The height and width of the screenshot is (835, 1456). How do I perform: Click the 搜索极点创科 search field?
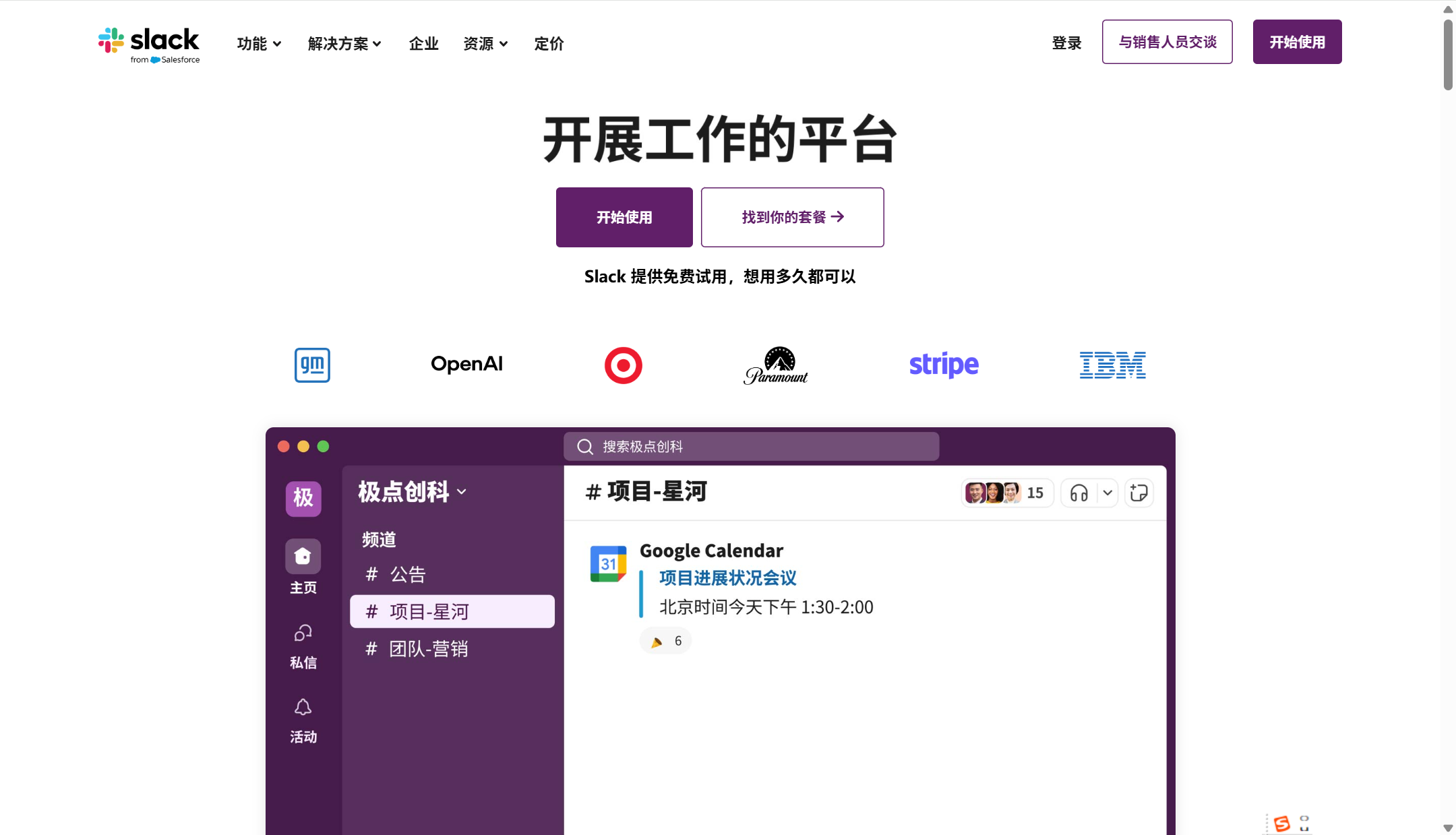point(750,445)
